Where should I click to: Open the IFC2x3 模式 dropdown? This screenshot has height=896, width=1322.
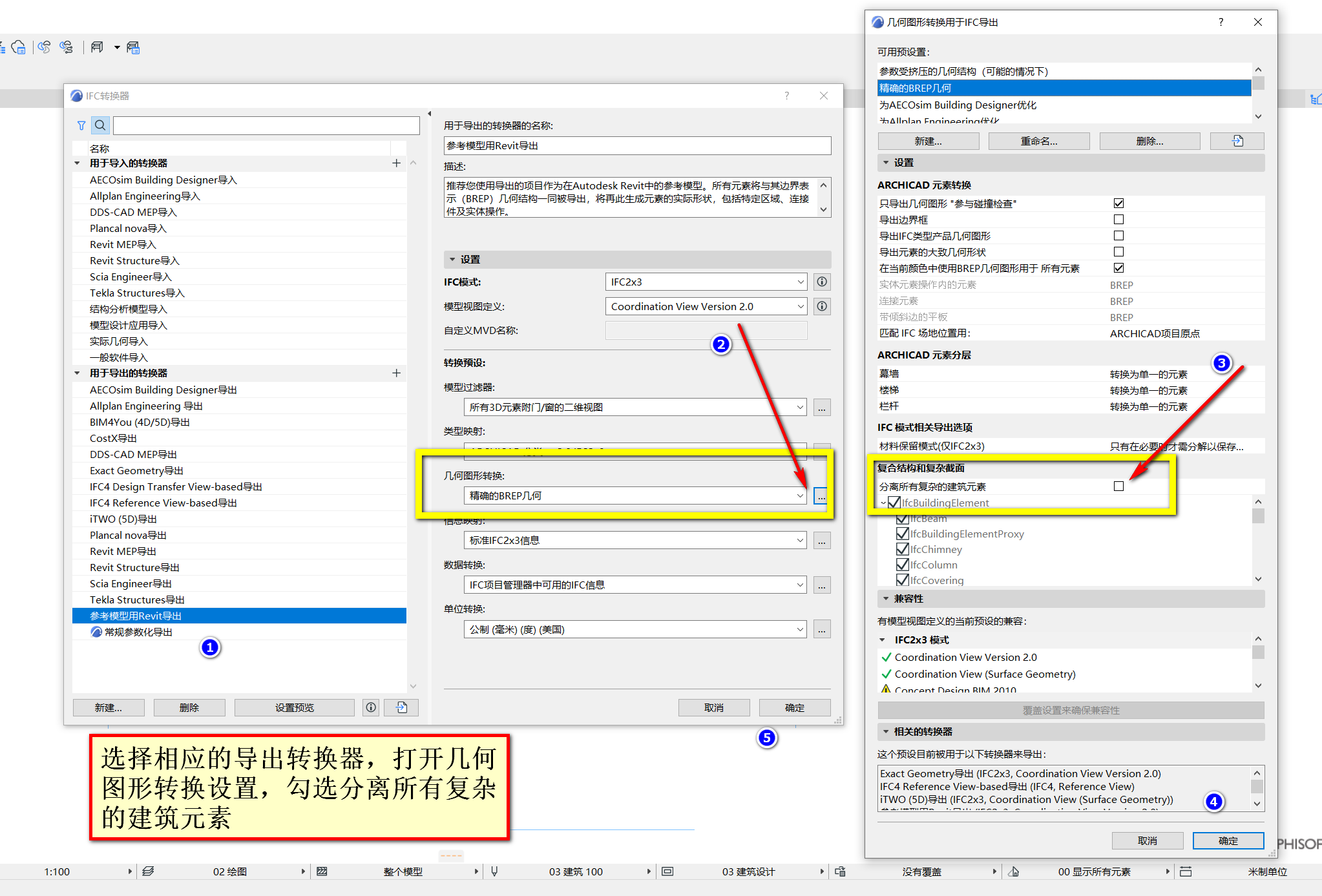click(x=706, y=282)
